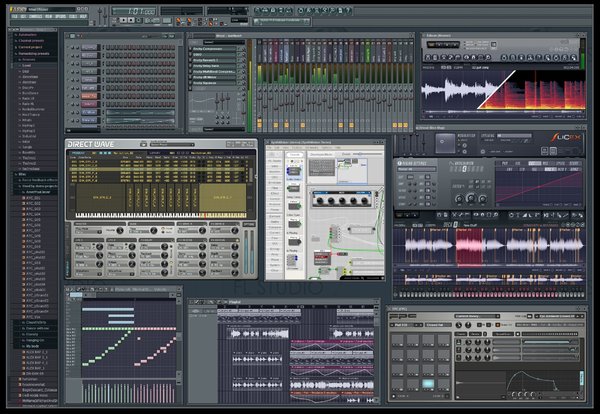Select the Hanging On item in browser
Image resolution: width=600 pixels, height=414 pixels.
point(35,340)
